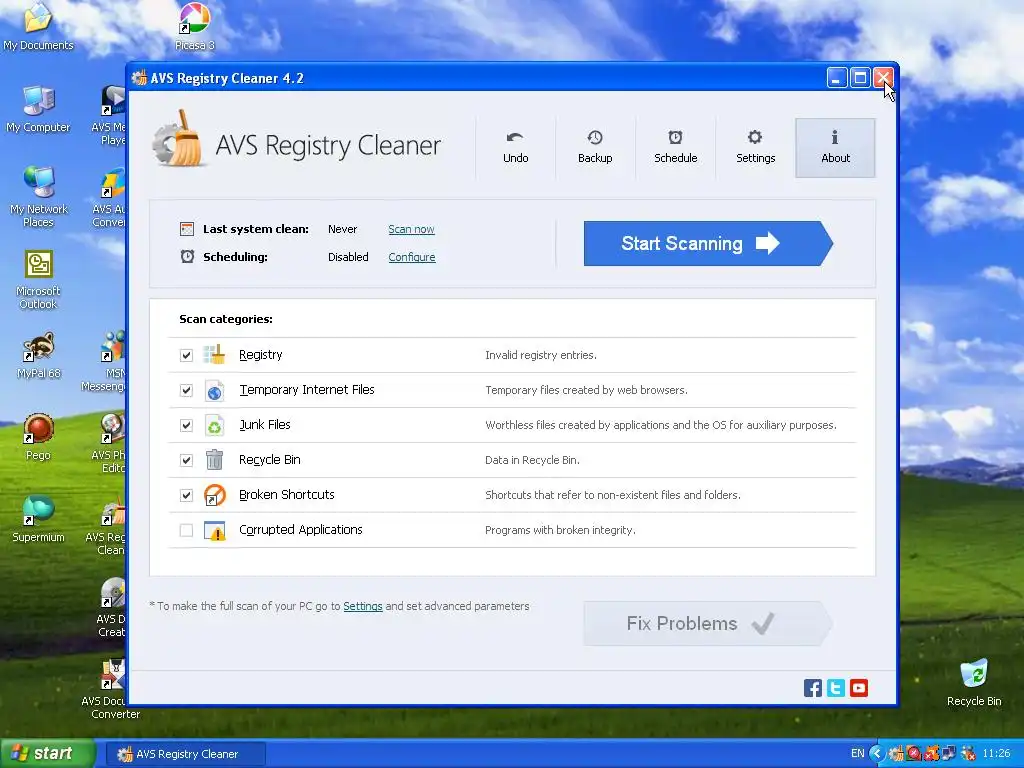Open the YouTube icon in the footer
The height and width of the screenshot is (768, 1024).
(x=859, y=688)
